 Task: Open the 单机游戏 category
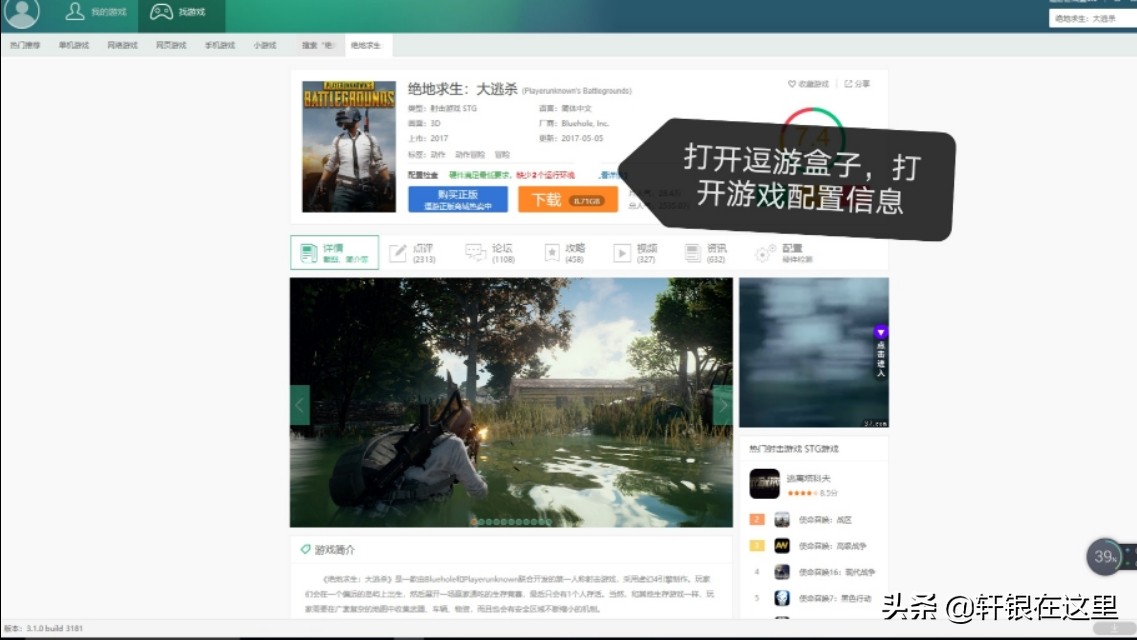[x=74, y=45]
